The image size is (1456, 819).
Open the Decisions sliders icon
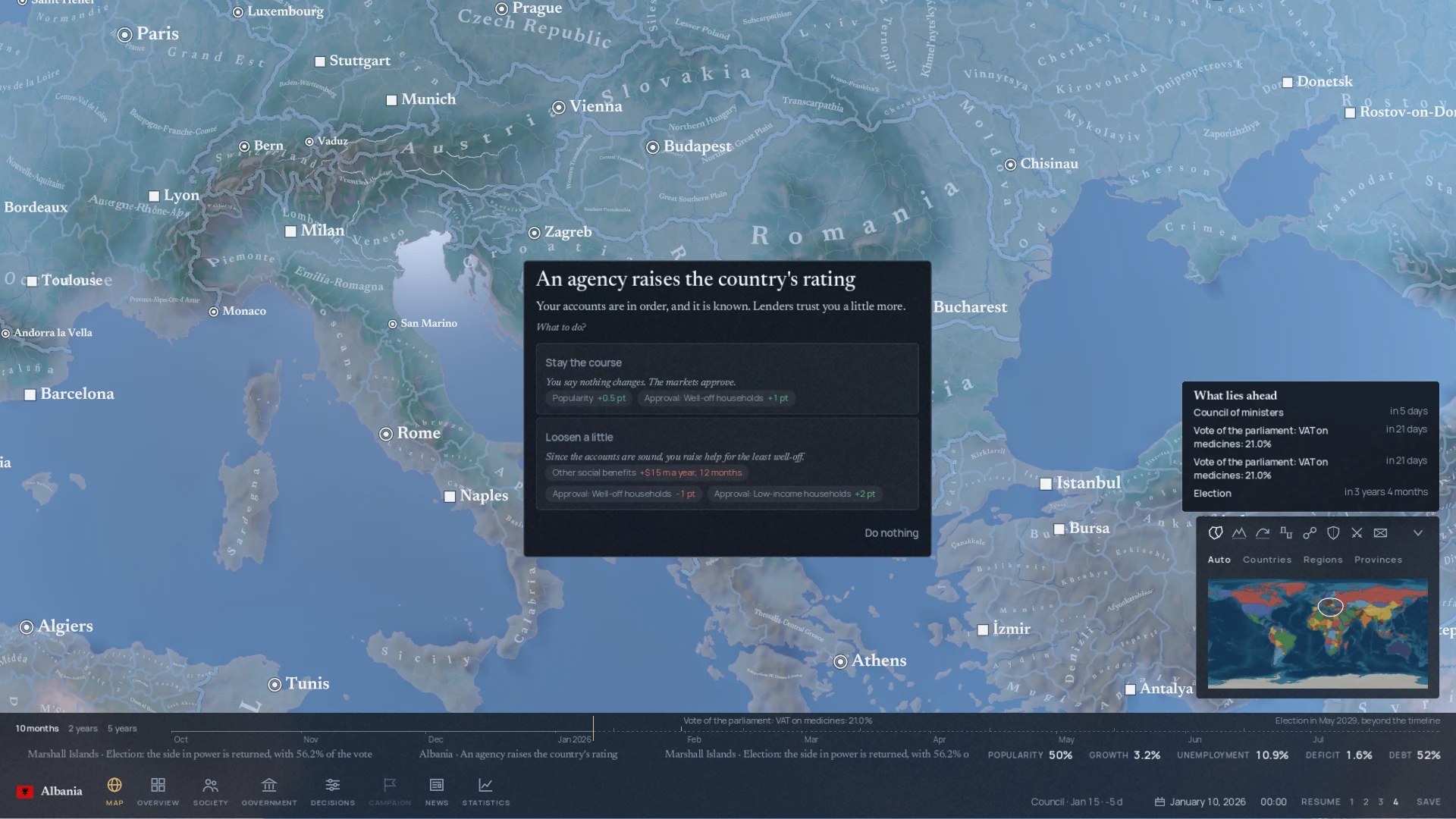pyautogui.click(x=332, y=785)
